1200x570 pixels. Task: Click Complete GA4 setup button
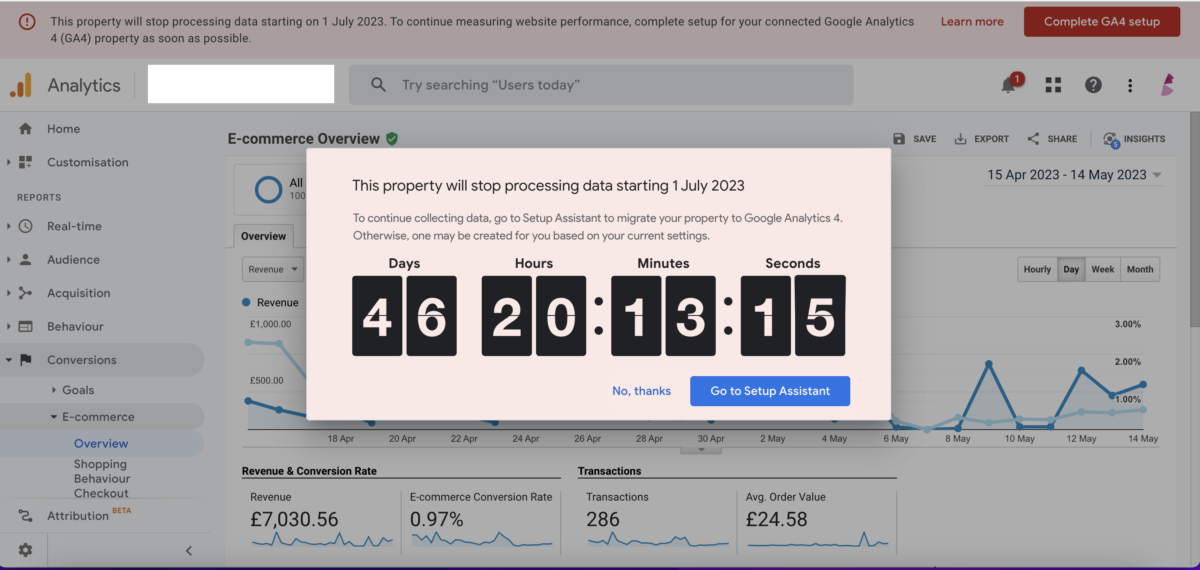(x=1102, y=22)
